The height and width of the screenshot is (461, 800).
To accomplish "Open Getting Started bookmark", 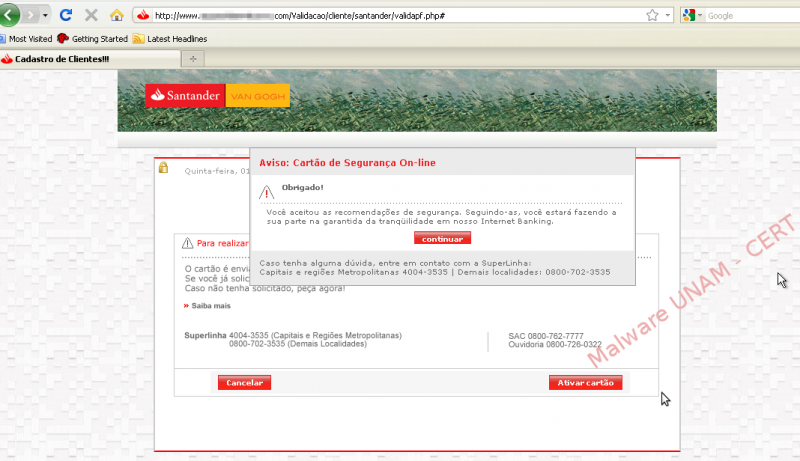I will [93, 39].
